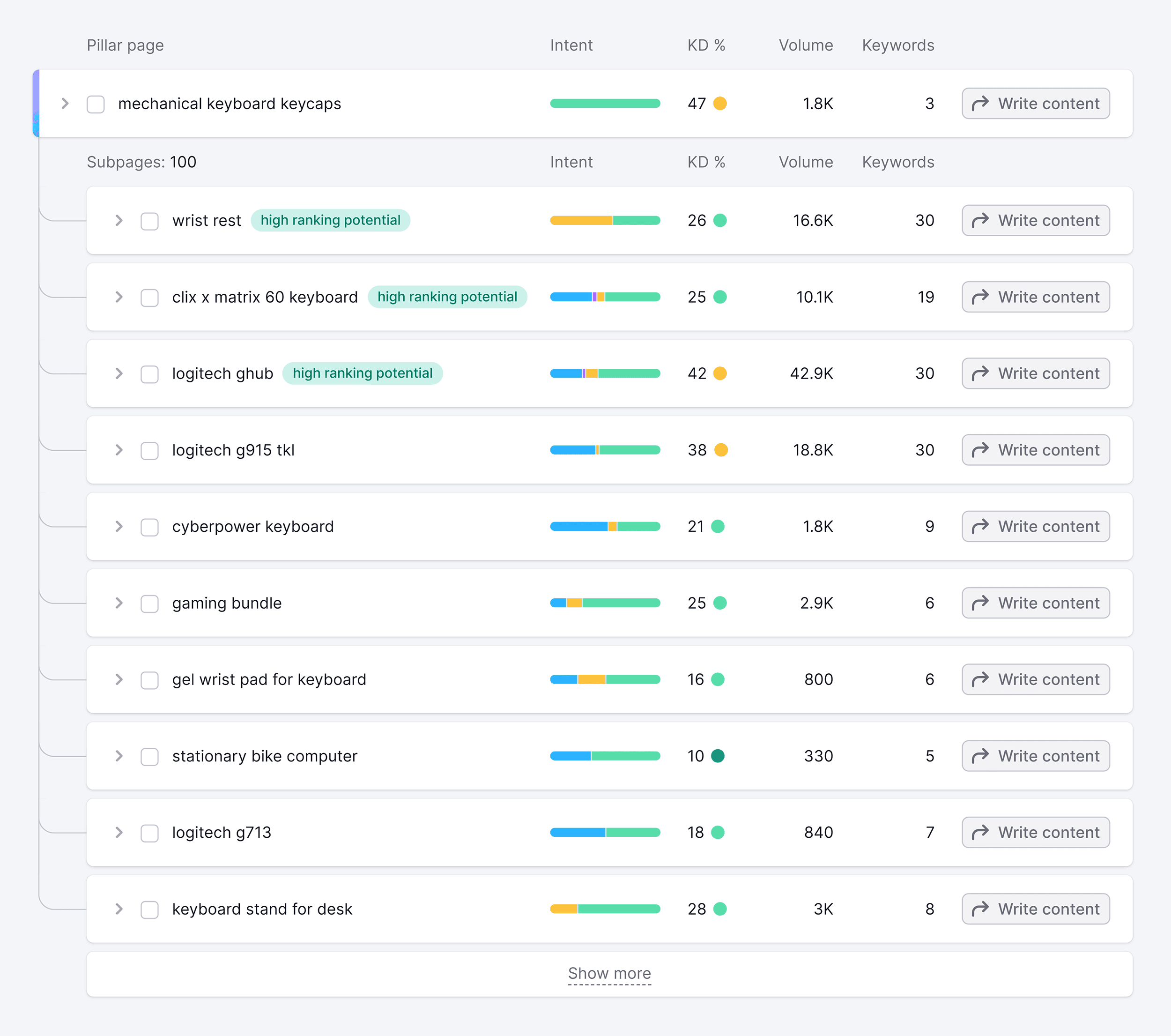Select the logitech ghub checkbox
Image resolution: width=1171 pixels, height=1036 pixels.
tap(149, 374)
